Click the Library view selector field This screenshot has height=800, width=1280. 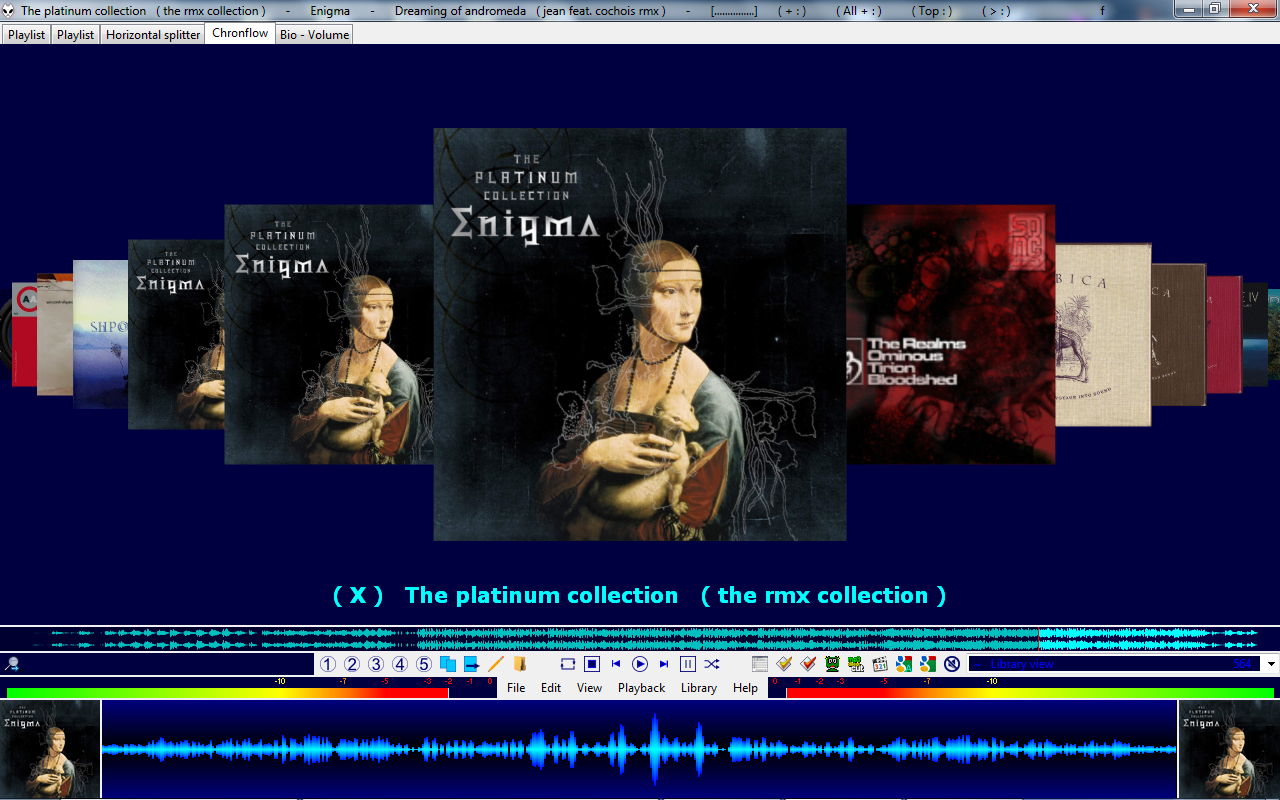pos(1115,664)
